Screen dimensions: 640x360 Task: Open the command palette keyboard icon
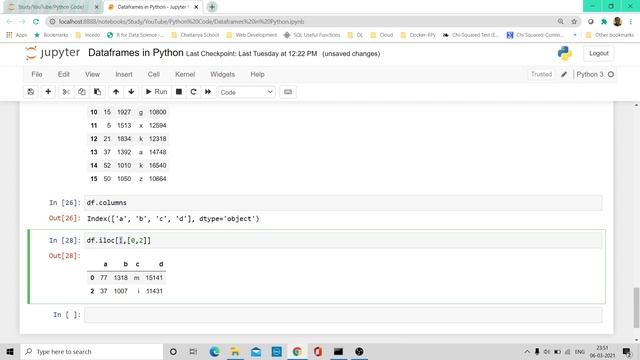288,92
